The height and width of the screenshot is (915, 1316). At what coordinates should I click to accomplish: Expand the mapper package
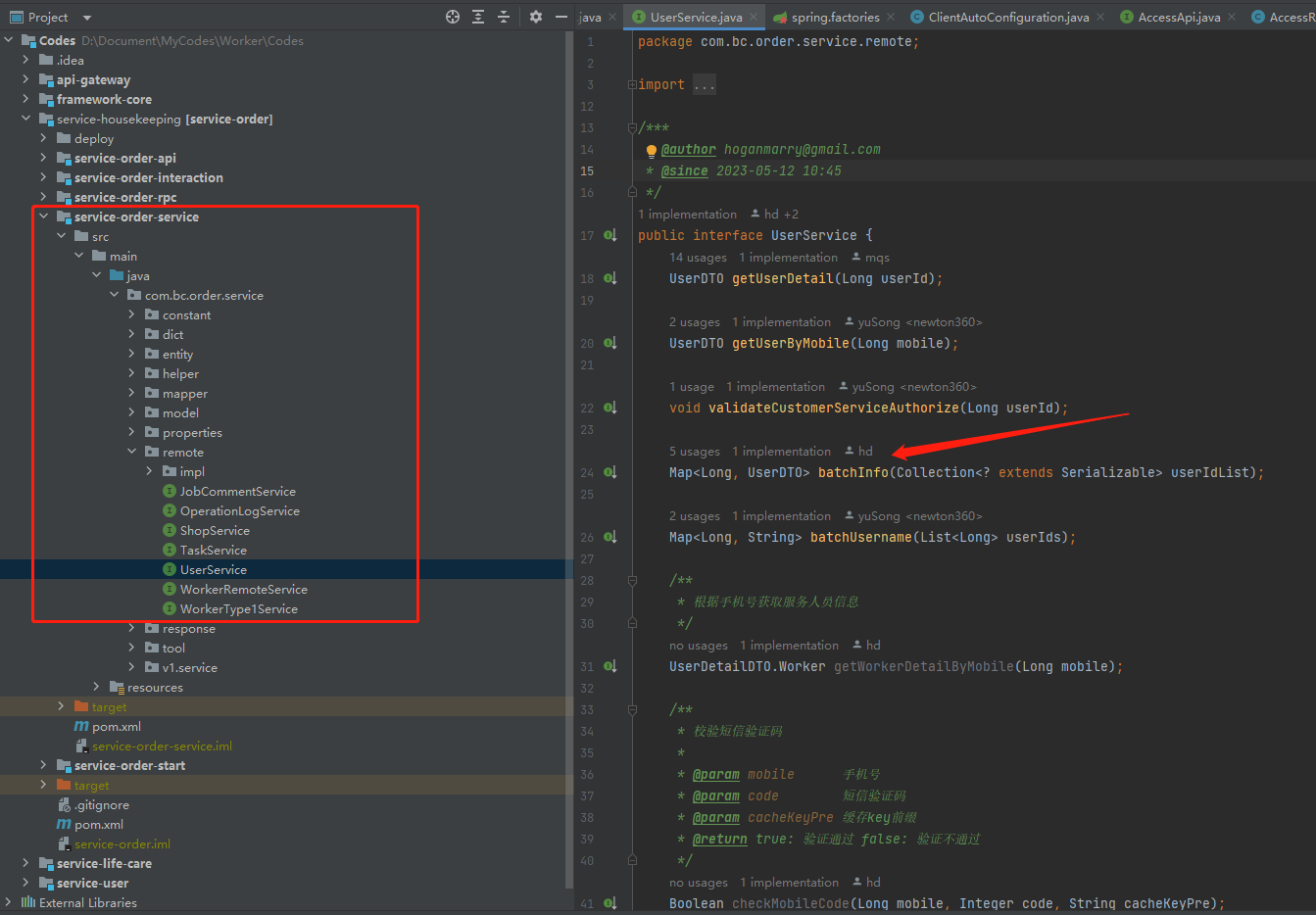132,393
